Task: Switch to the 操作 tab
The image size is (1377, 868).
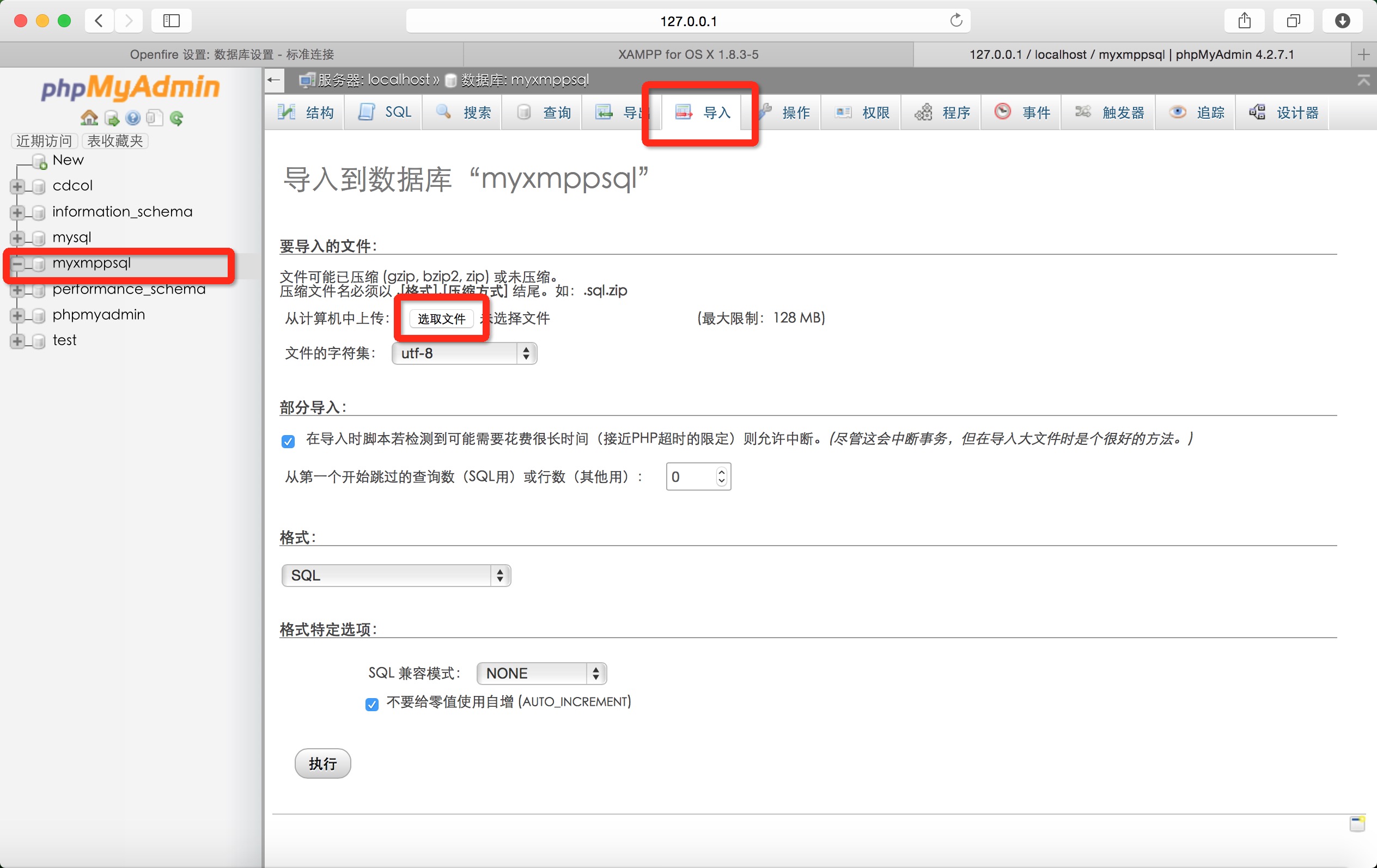Action: [783, 112]
